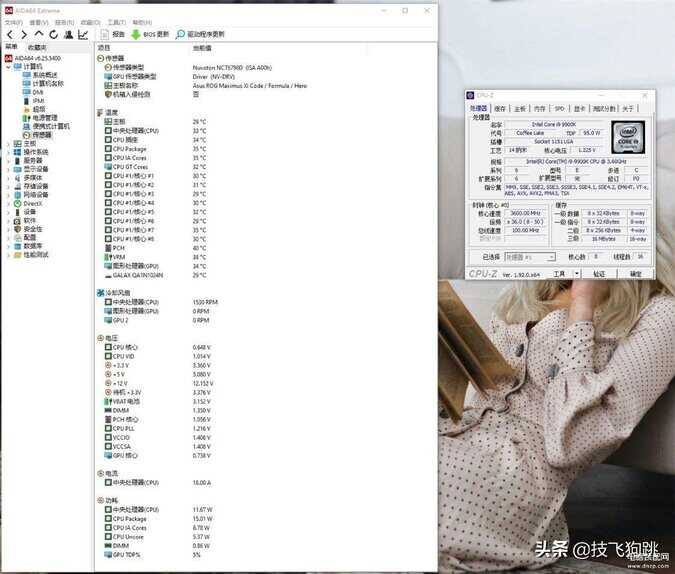Open the IPMI tree entry

38,101
